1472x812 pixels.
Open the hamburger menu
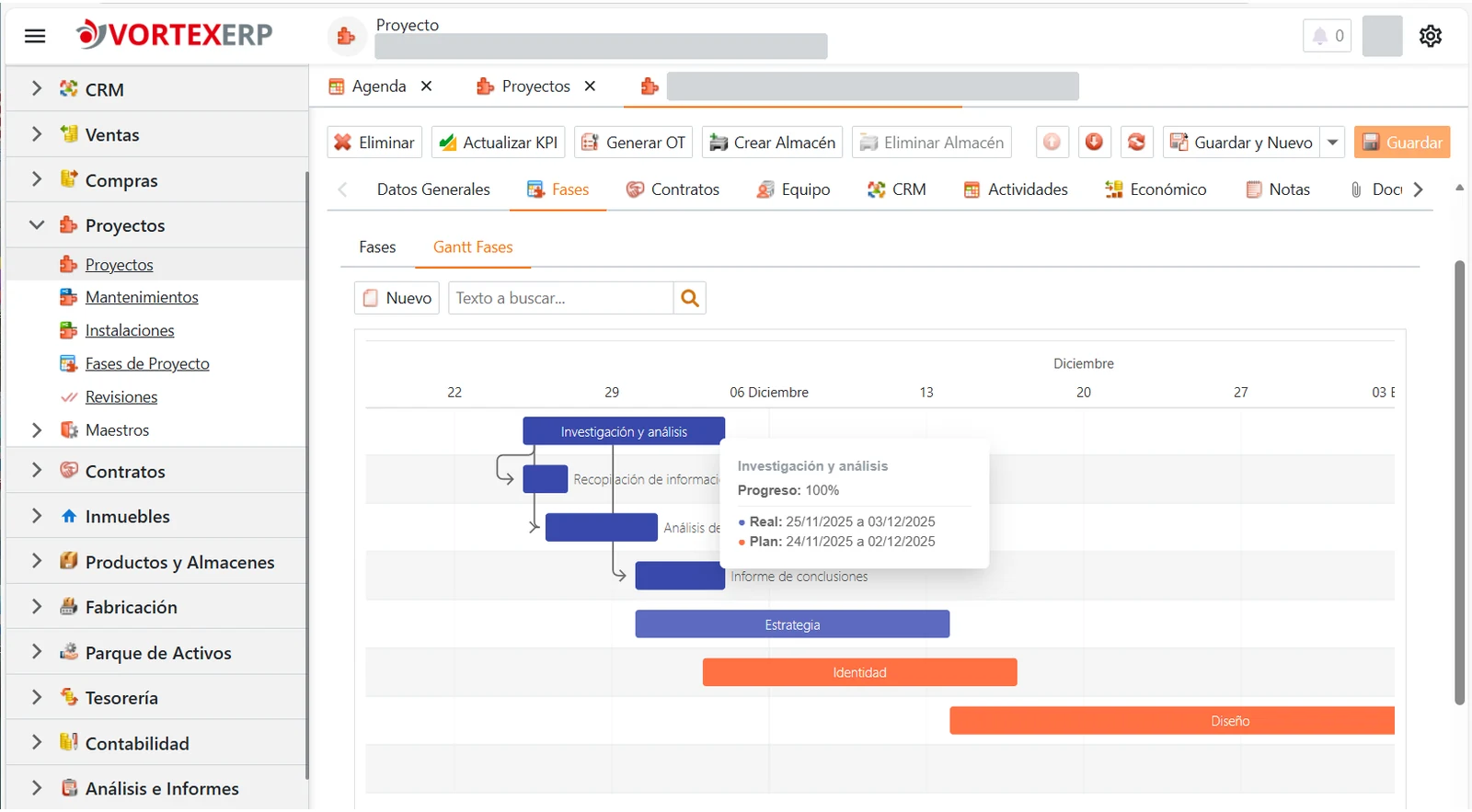35,36
